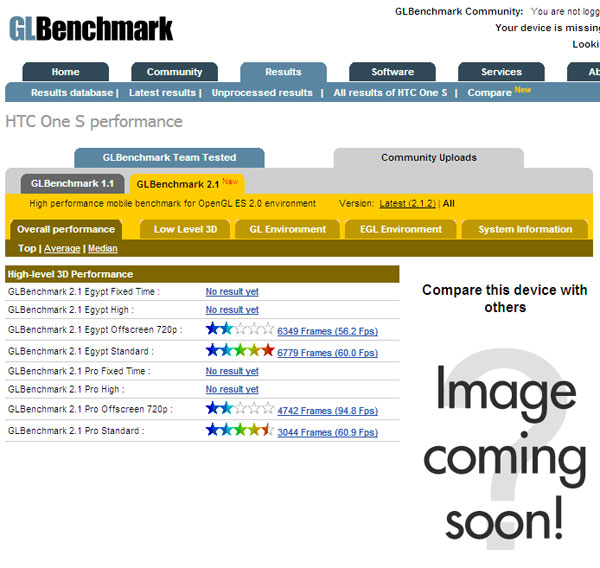This screenshot has height=568, width=600.
Task: Click No result yet for Egypt High
Action: tap(232, 310)
